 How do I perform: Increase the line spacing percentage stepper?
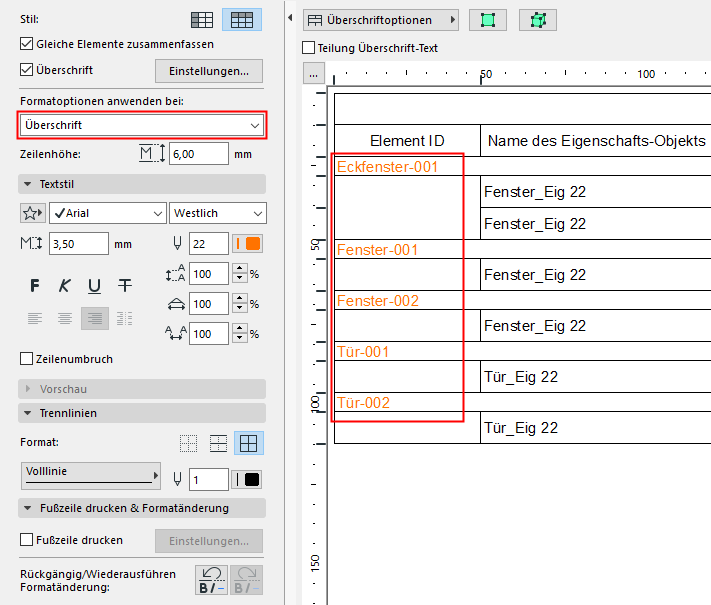240,268
